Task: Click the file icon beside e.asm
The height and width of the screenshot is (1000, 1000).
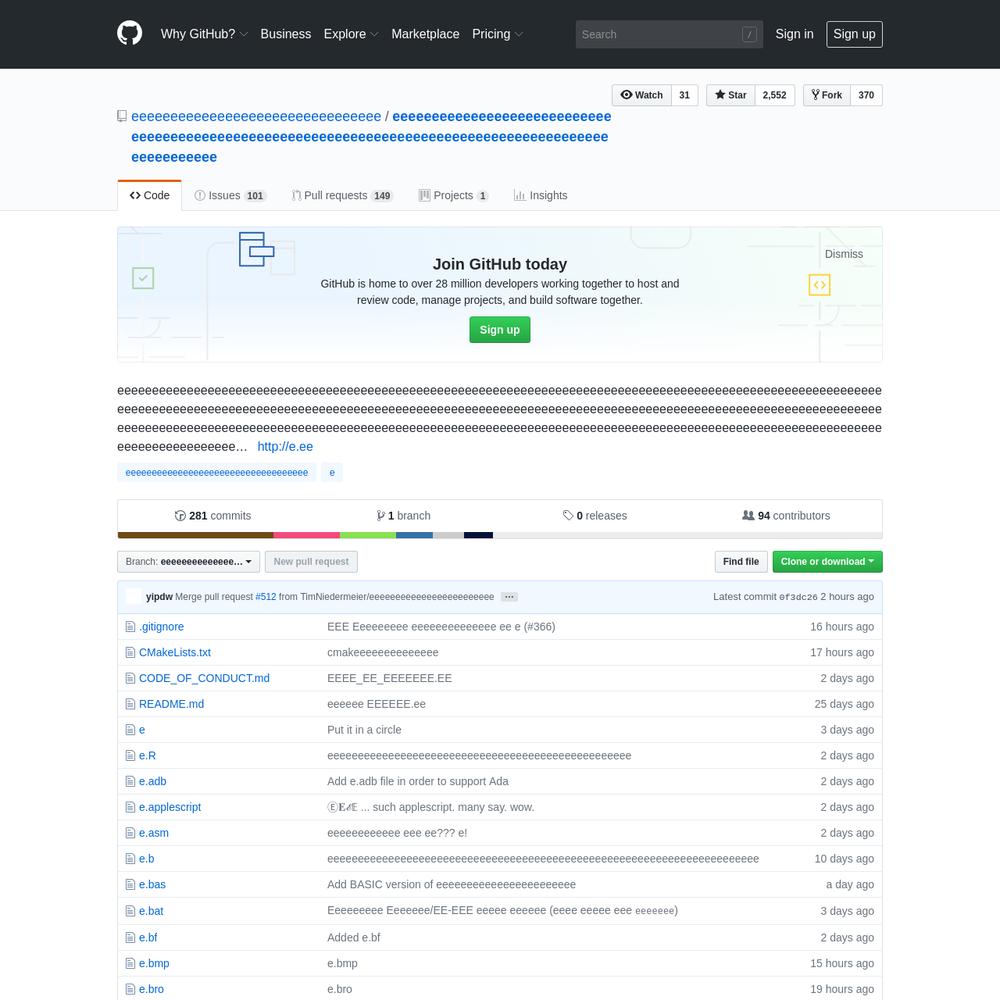Action: click(x=130, y=833)
